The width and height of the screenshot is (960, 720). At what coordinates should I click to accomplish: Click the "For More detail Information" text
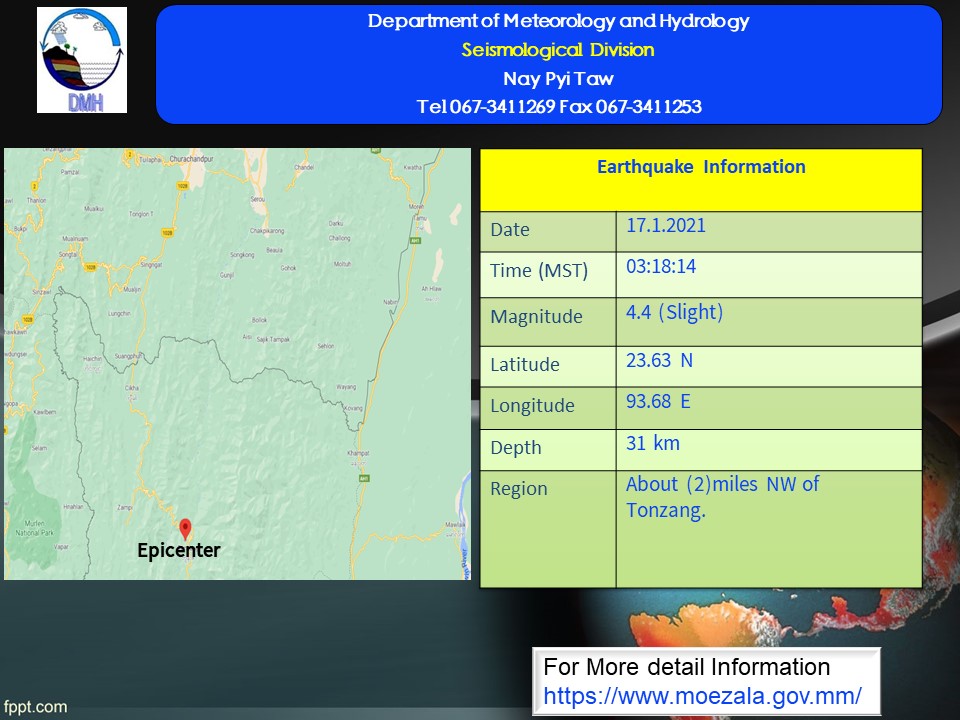coord(686,667)
